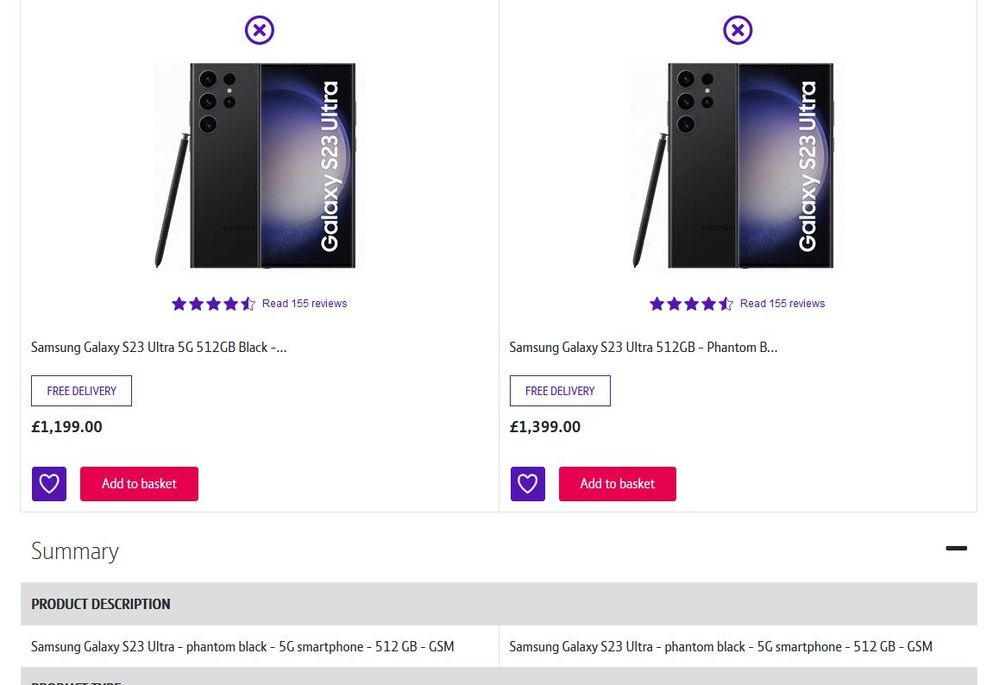This screenshot has width=999, height=685.
Task: Click the PRODUCT DESCRIPTION row header
Action: coord(101,604)
